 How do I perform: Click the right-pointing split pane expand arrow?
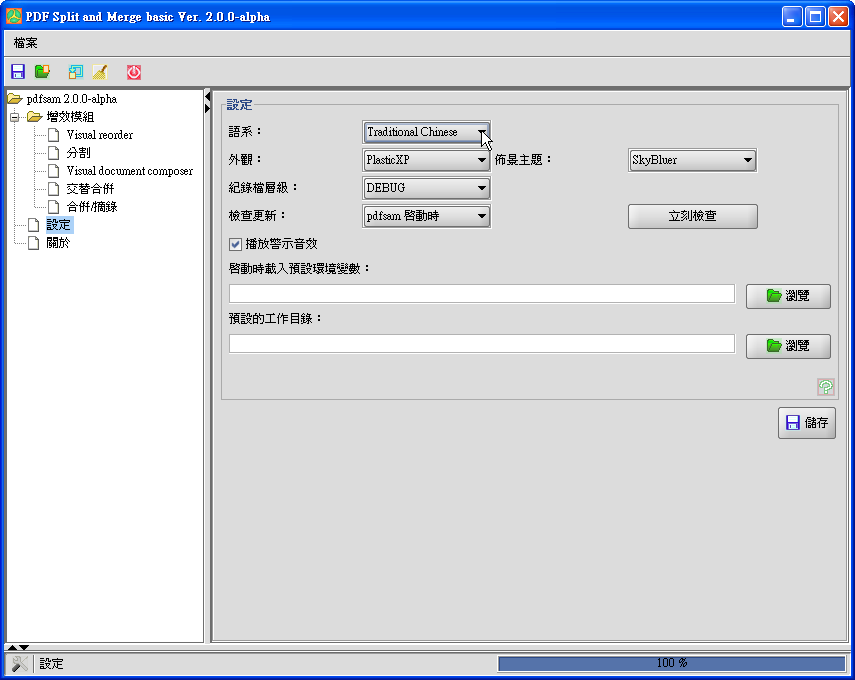[x=207, y=109]
